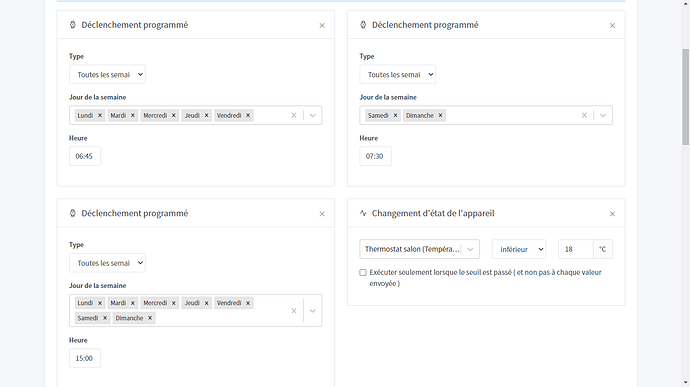Click the 'Heure' label above 15:00
This screenshot has width=690, height=387.
78,340
